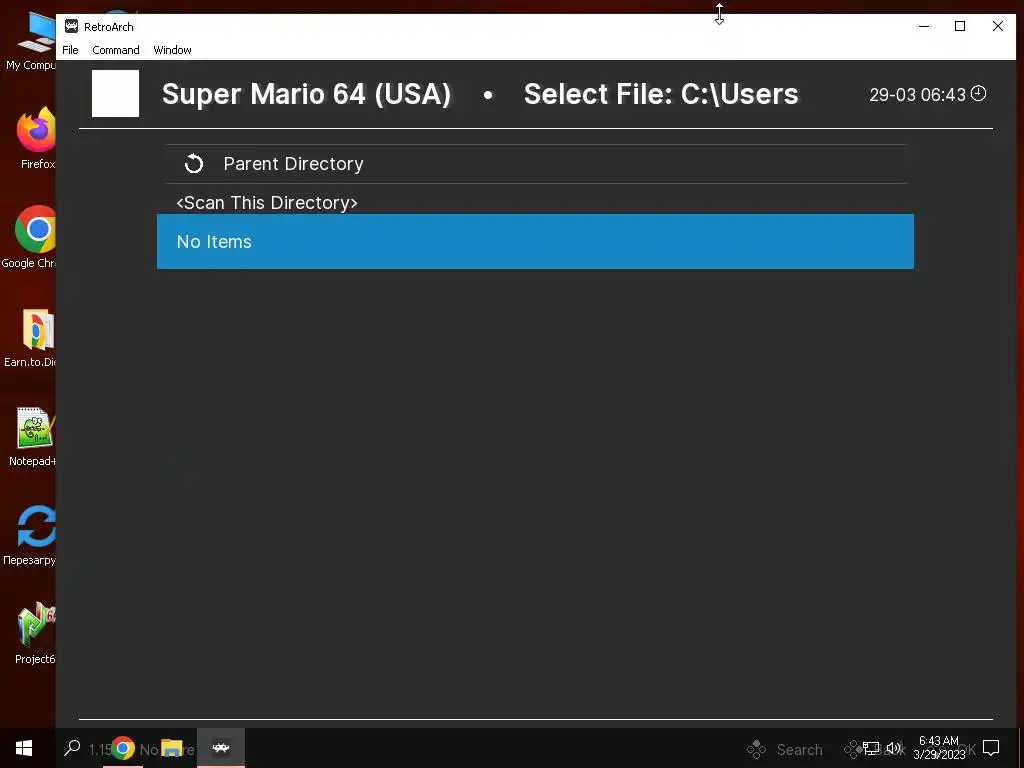Image resolution: width=1024 pixels, height=768 pixels.
Task: Open the network icon in system tray
Action: (x=871, y=748)
